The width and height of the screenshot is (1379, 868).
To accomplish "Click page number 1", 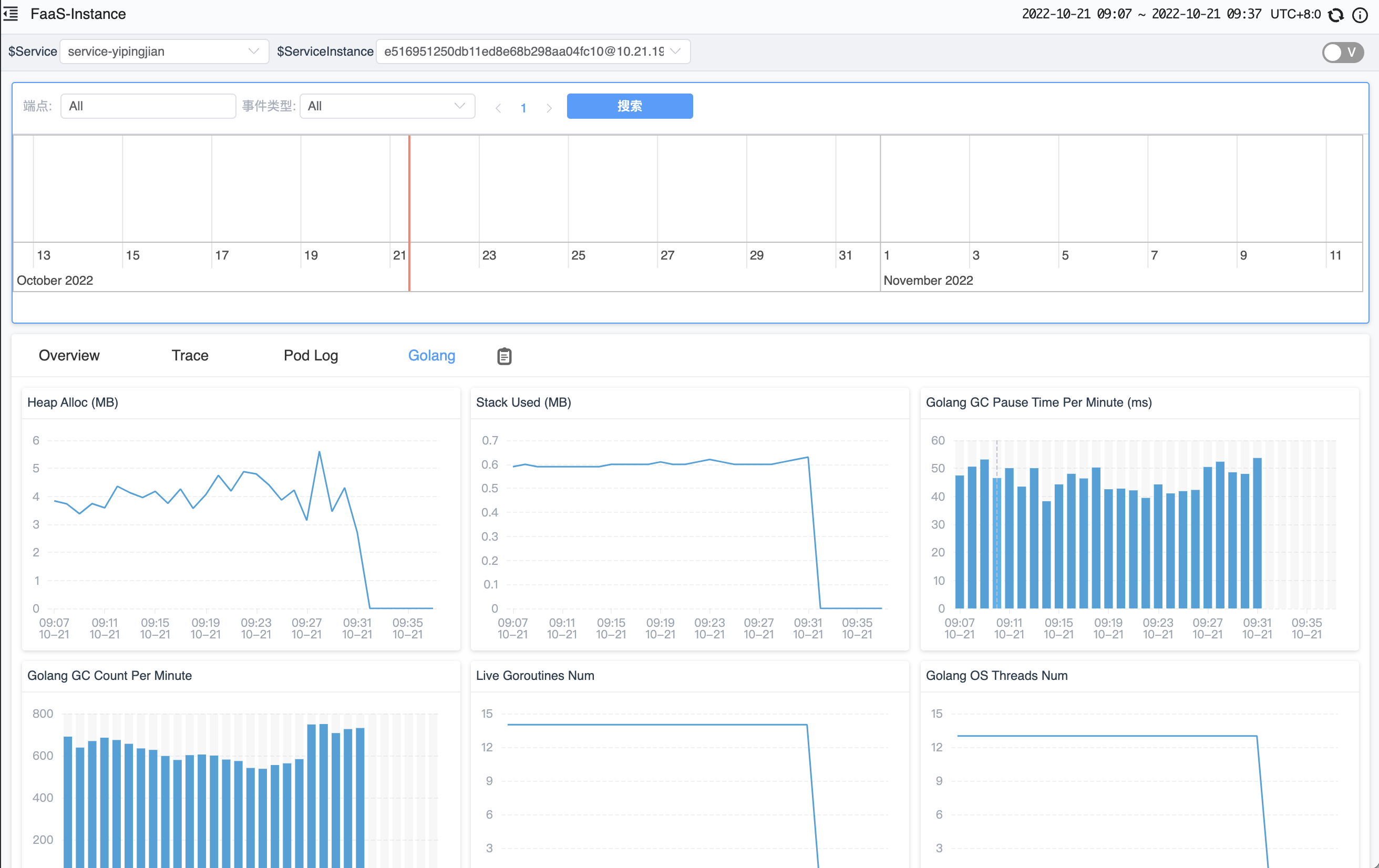I will pyautogui.click(x=523, y=108).
